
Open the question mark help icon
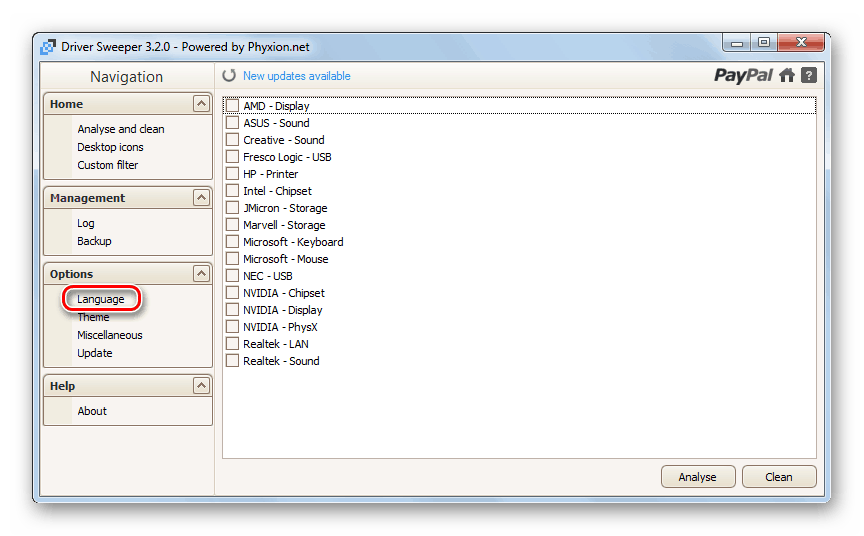tap(808, 75)
